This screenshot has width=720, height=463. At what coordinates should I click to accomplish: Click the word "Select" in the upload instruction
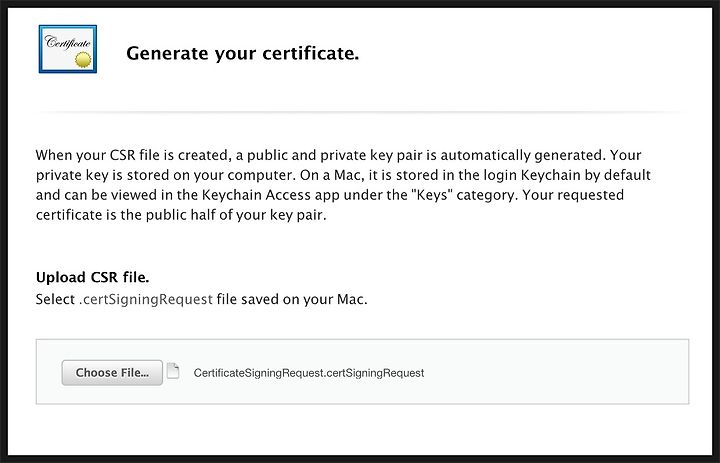tap(55, 299)
